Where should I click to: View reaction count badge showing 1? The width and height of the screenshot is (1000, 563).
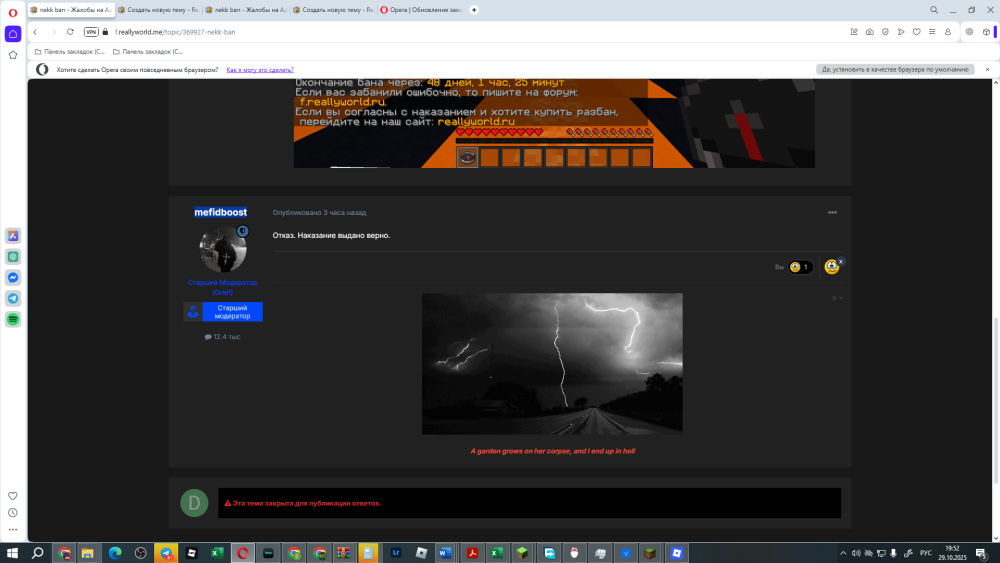tap(800, 267)
